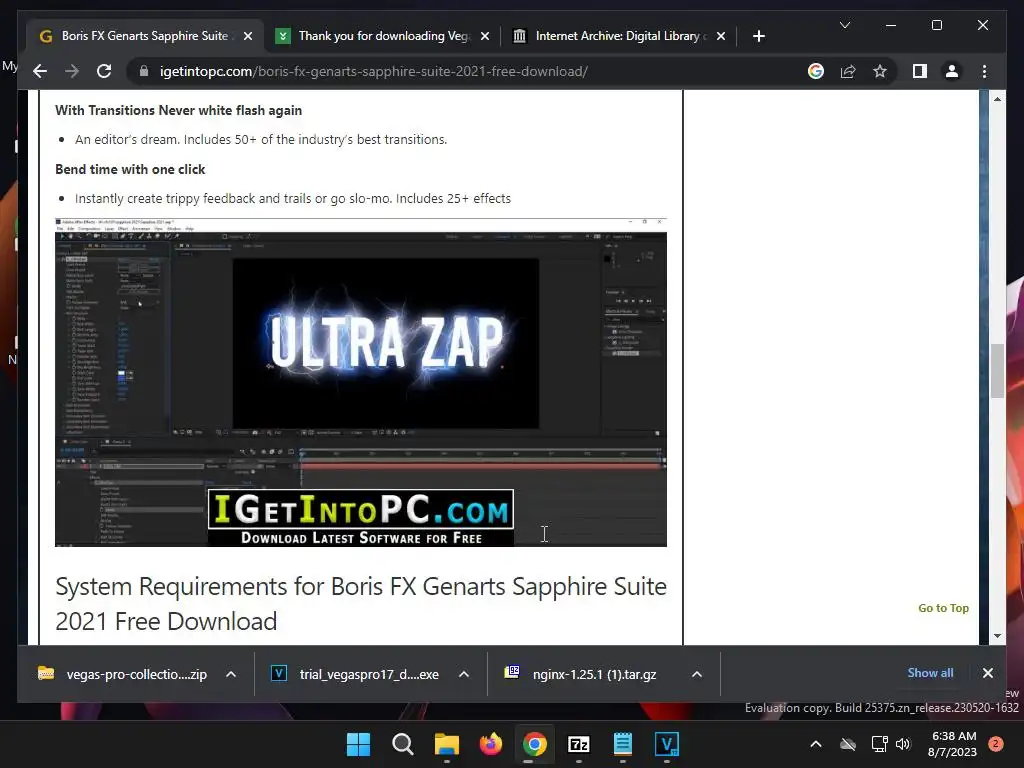Image resolution: width=1024 pixels, height=768 pixels.
Task: Bookmark this page with star
Action: (880, 71)
